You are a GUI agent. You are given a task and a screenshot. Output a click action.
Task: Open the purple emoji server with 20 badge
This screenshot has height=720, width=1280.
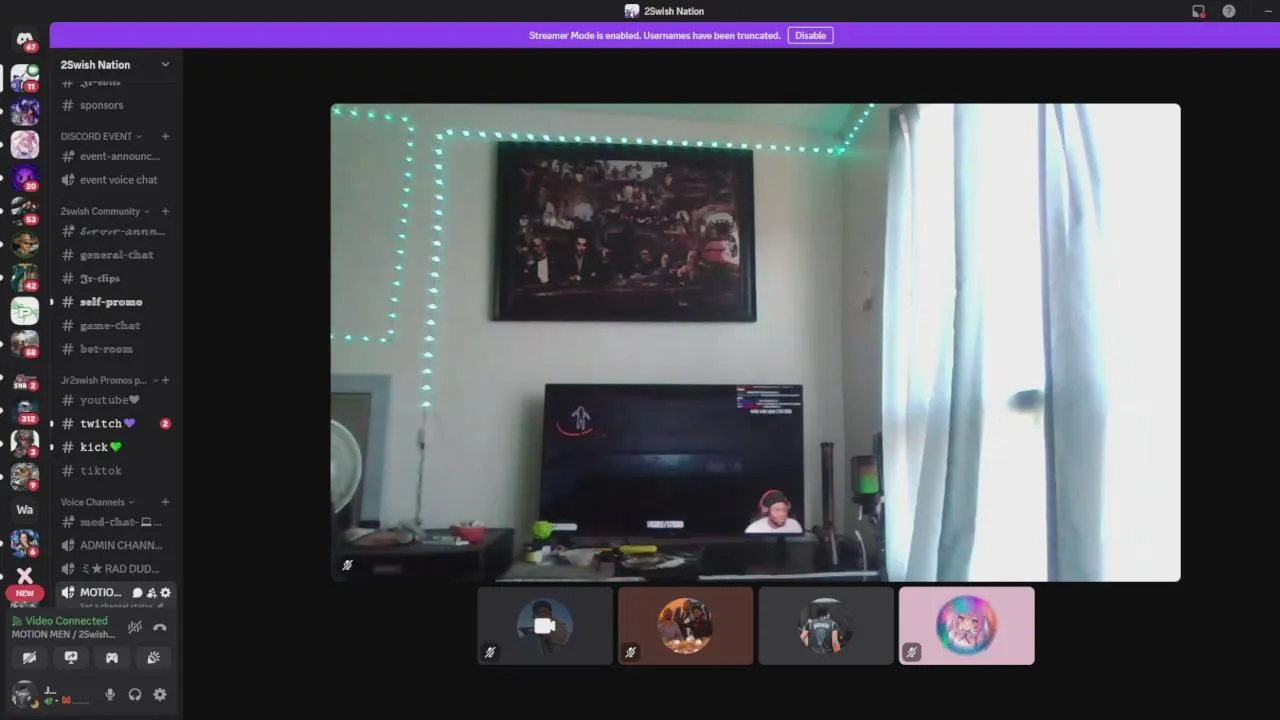coord(25,178)
